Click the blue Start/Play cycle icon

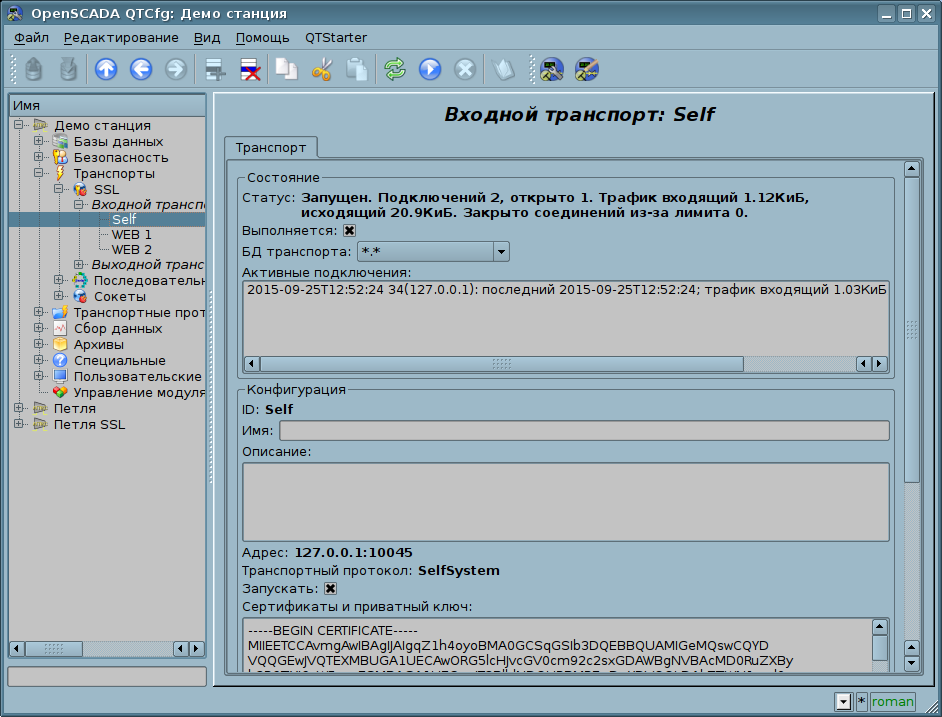pos(430,69)
